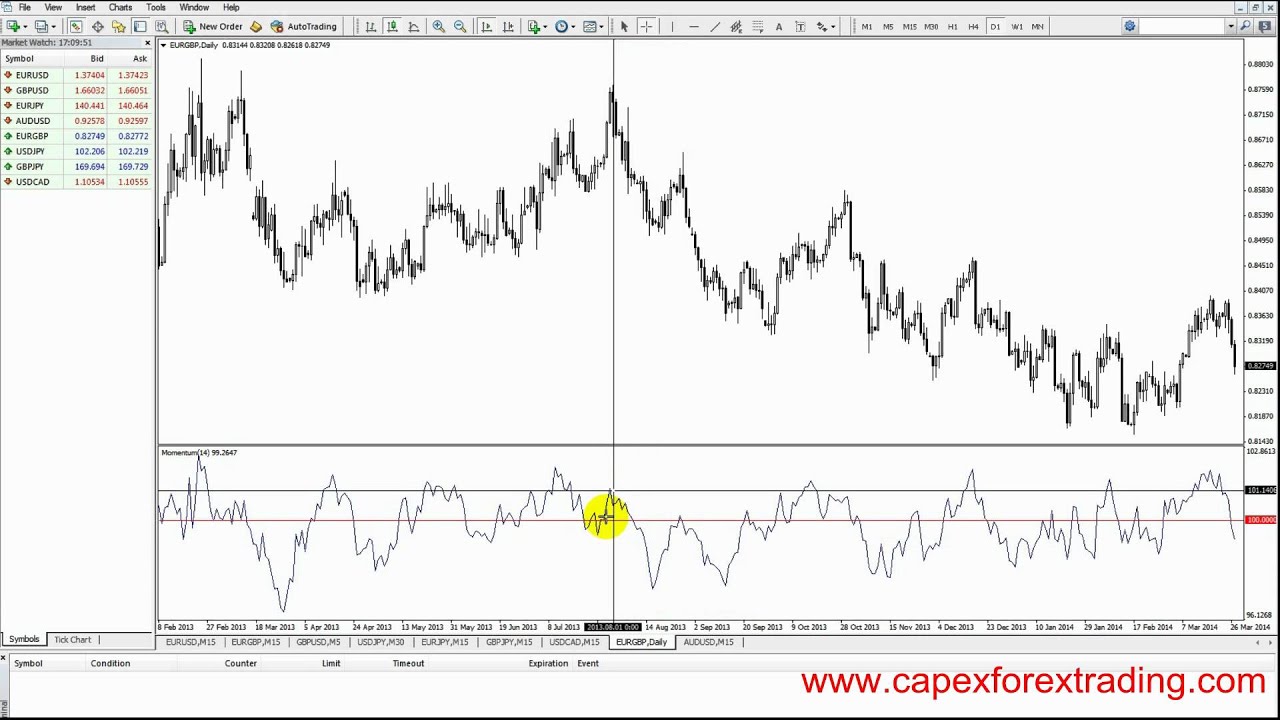
Task: Switch to Tick Chart tab
Action: click(x=72, y=640)
